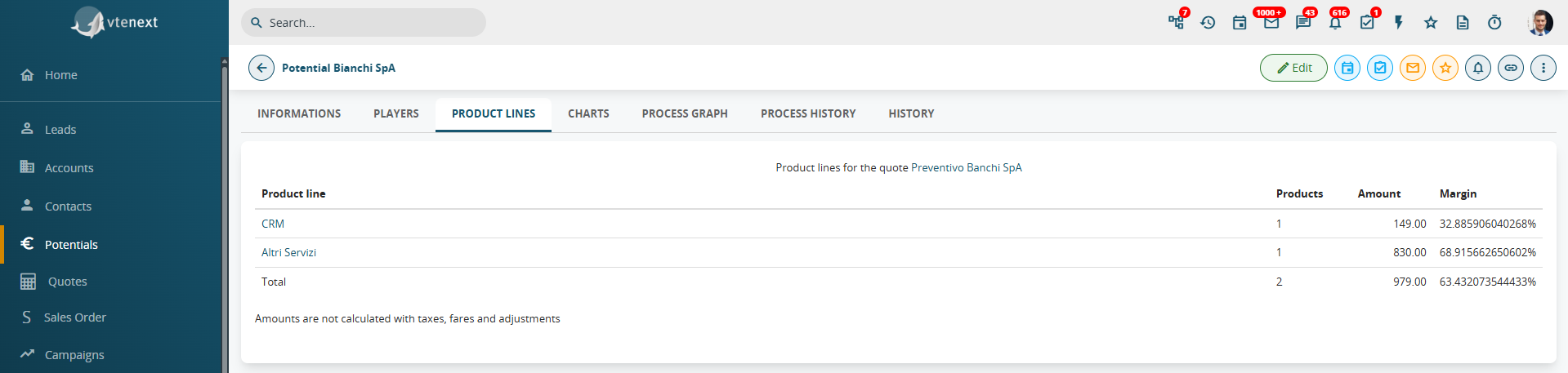Click the total amount 979.00
The height and width of the screenshot is (373, 1568).
coord(1409,282)
